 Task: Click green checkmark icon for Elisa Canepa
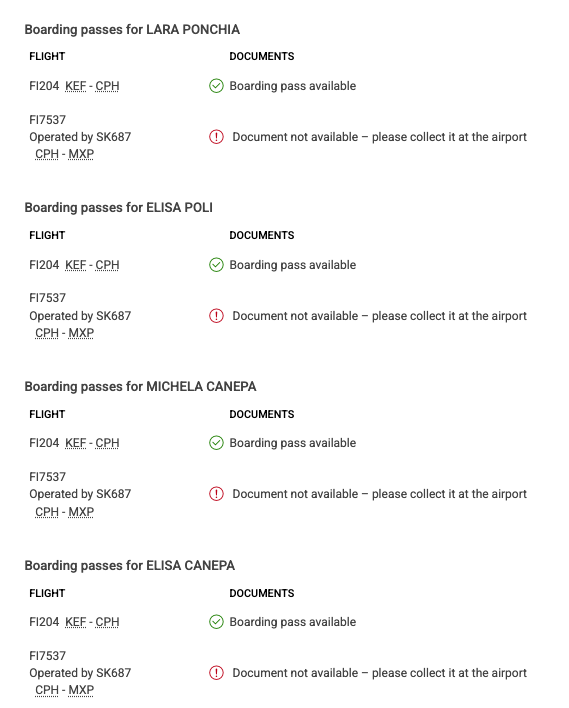(x=216, y=622)
